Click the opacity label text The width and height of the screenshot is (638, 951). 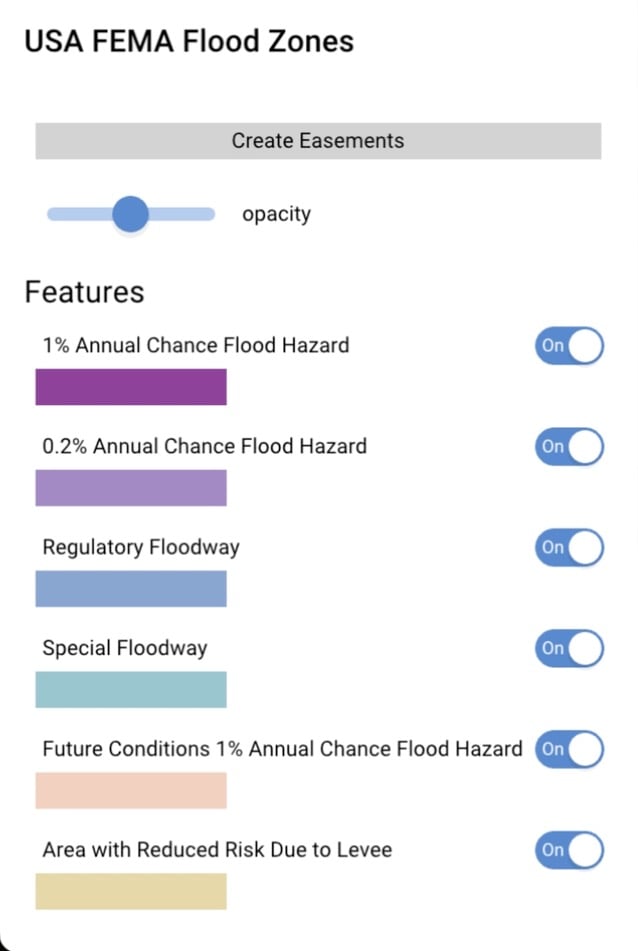point(276,214)
